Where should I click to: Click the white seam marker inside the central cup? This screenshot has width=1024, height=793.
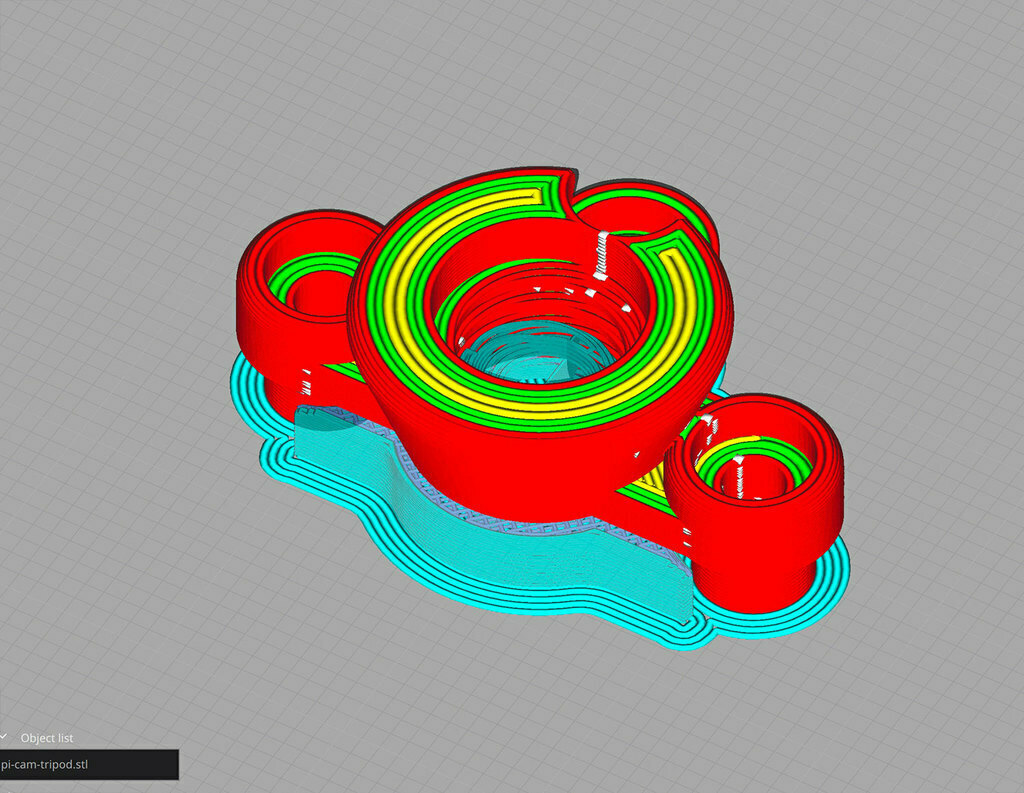[602, 256]
